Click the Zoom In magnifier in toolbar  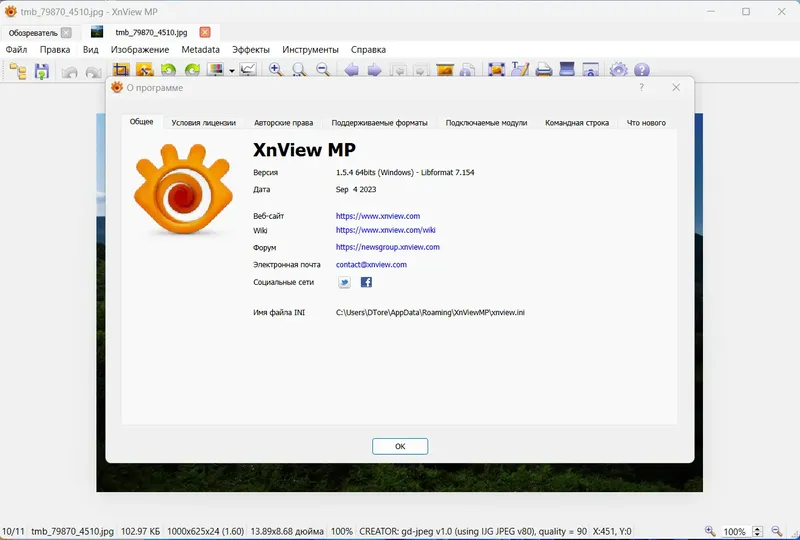[276, 70]
